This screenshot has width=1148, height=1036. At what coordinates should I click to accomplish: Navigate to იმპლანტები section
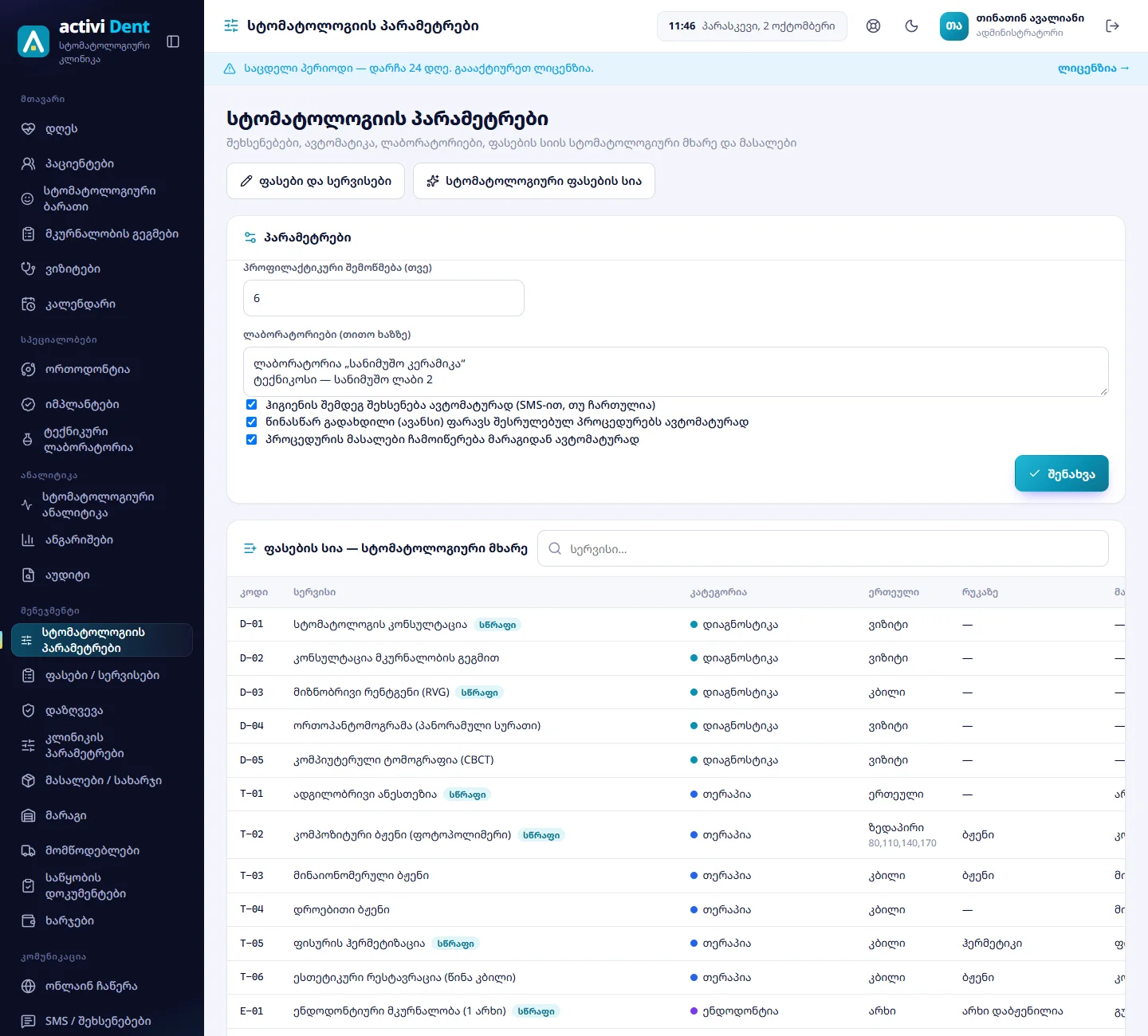tap(102, 404)
